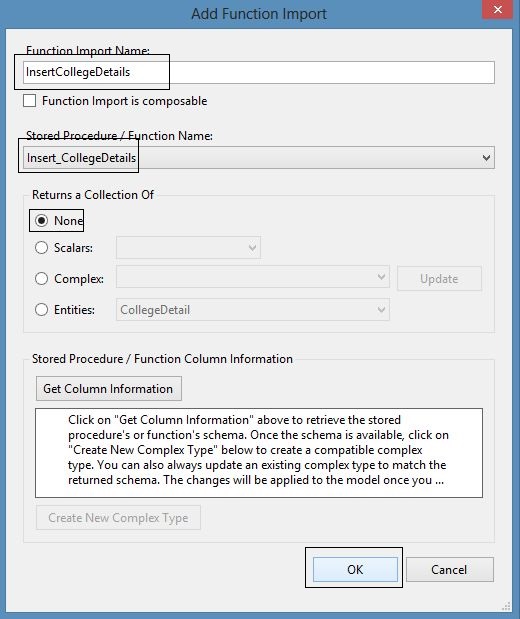Open the Complex type dropdown

tap(253, 277)
